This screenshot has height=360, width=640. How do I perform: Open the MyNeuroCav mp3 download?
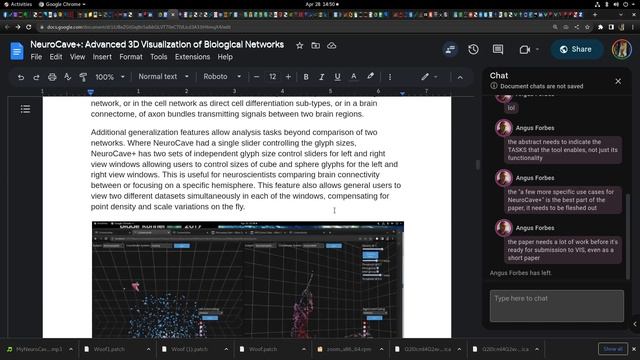(35, 349)
